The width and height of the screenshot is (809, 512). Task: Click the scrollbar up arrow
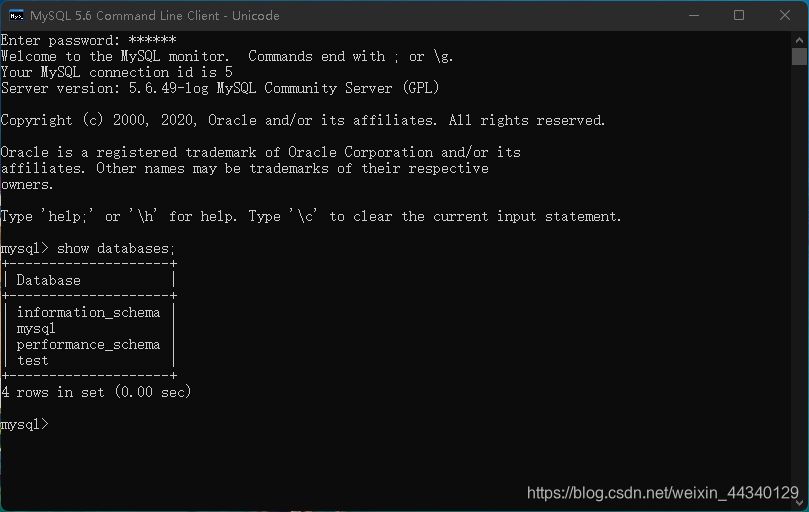coord(799,40)
